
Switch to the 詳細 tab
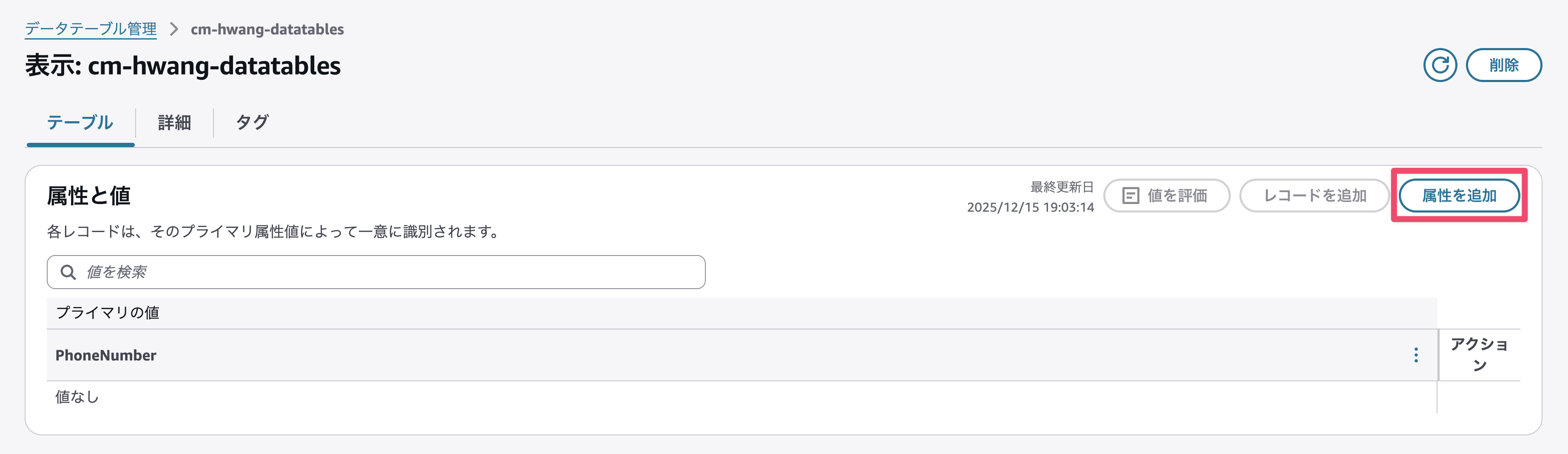pos(174,122)
